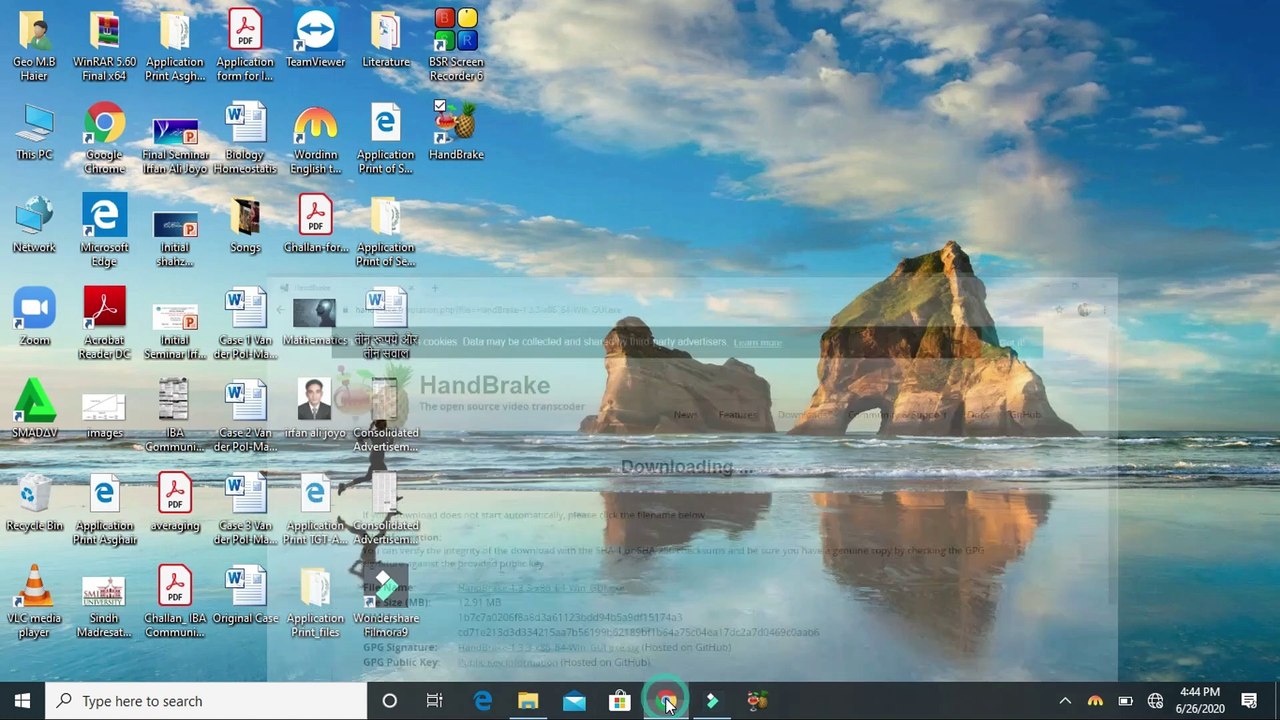Switch to Filmora on the taskbar
This screenshot has width=1280, height=720.
pos(712,701)
